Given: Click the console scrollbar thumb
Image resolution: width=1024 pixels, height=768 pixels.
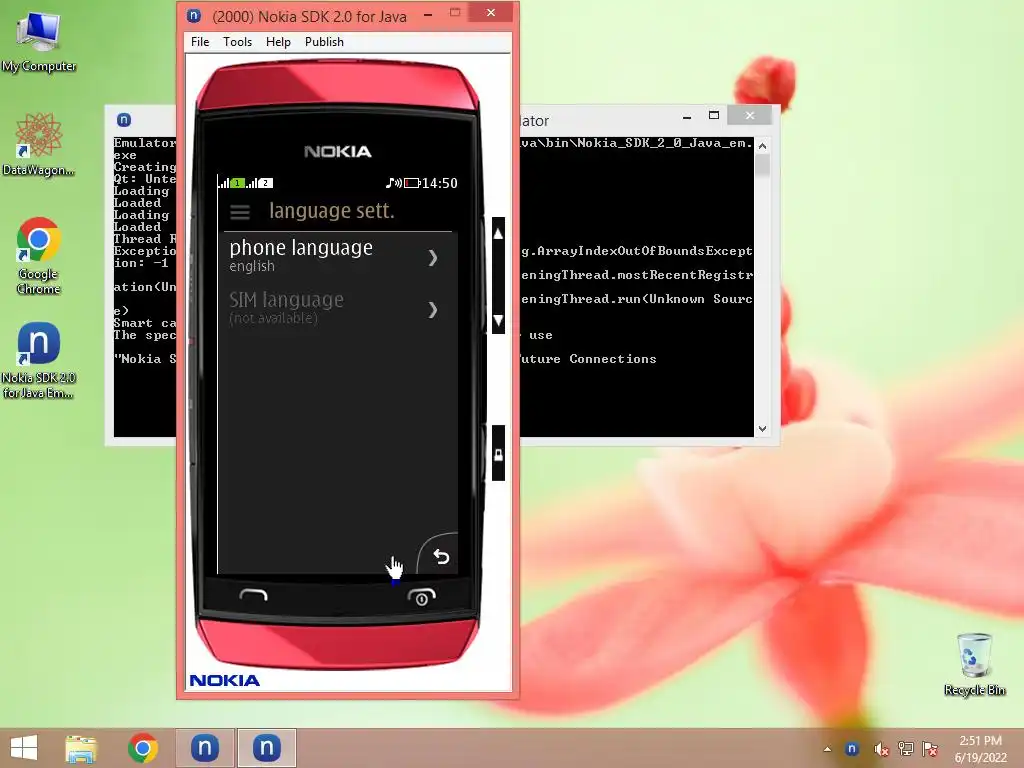Looking at the screenshot, I should pos(762,165).
